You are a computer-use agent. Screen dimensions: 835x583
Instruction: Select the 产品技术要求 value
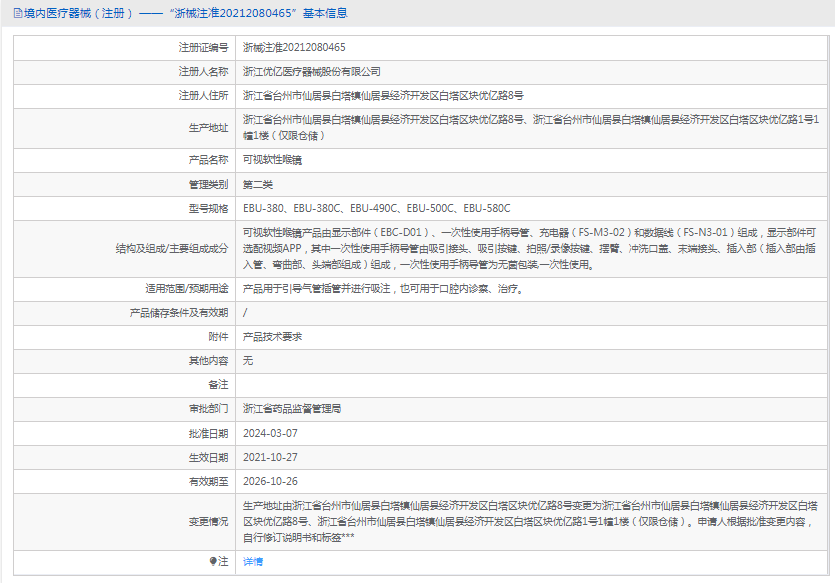[x=273, y=336]
